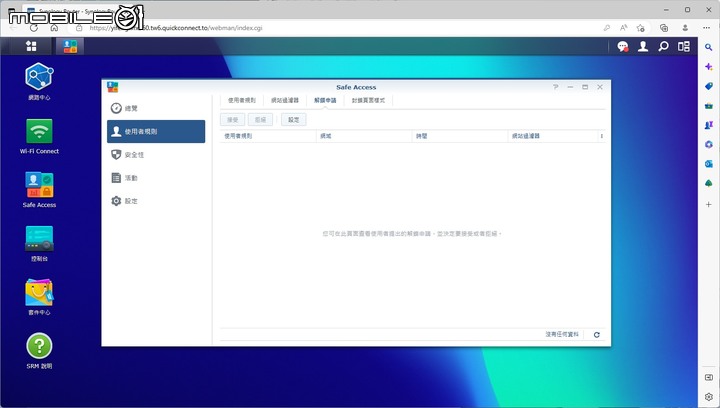The width and height of the screenshot is (720, 408).
Task: Sort by the 網站過濾器 column header
Action: tap(552, 136)
